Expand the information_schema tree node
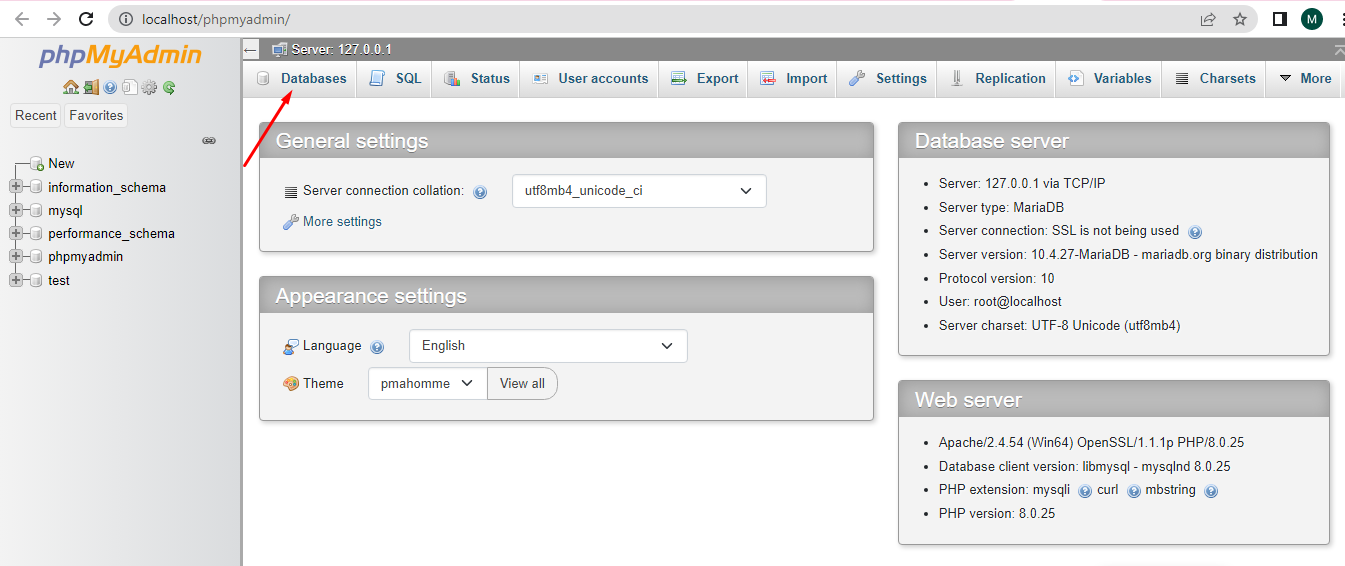The image size is (1345, 566). coord(15,187)
